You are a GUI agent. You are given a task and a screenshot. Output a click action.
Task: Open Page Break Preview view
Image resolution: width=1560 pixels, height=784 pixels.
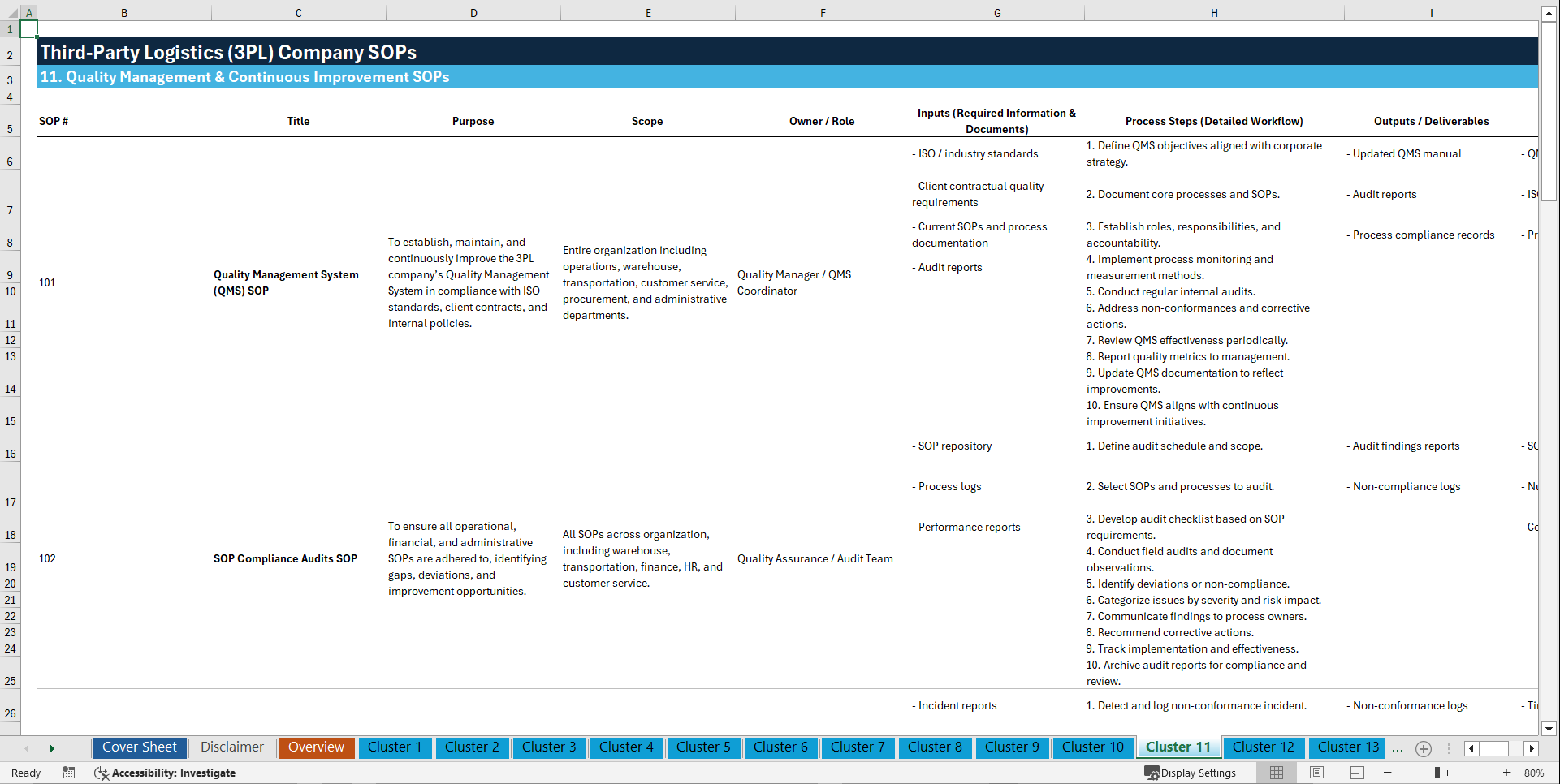click(x=1357, y=773)
